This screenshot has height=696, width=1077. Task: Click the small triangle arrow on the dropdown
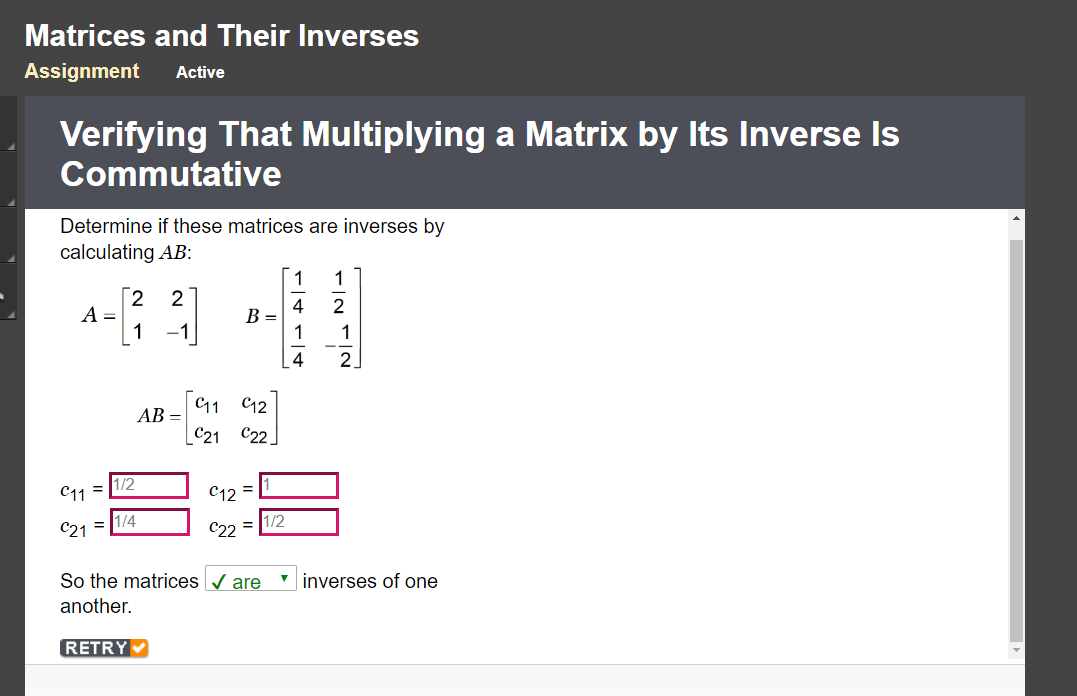[283, 578]
